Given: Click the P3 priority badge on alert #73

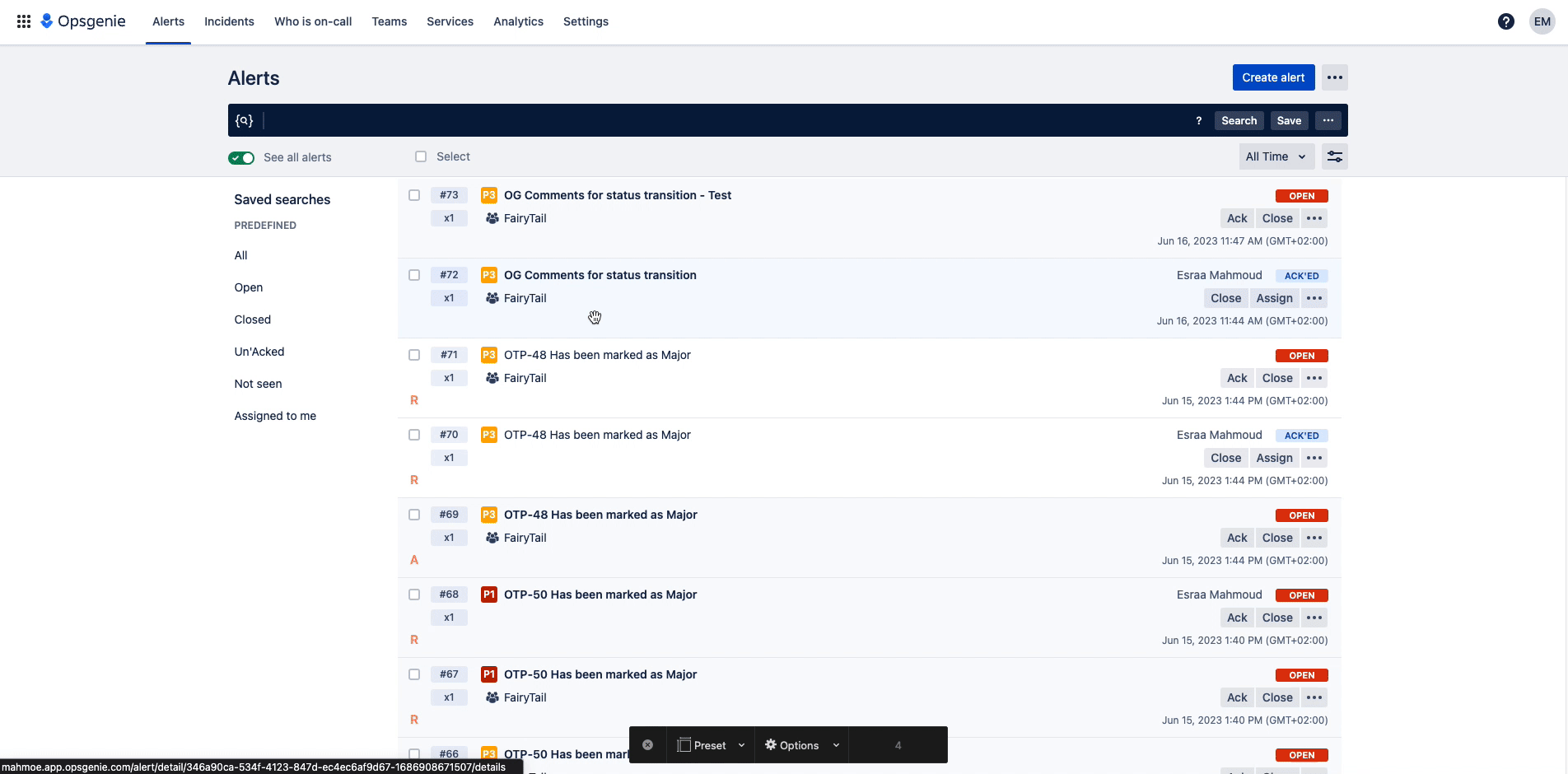Looking at the screenshot, I should click(488, 195).
